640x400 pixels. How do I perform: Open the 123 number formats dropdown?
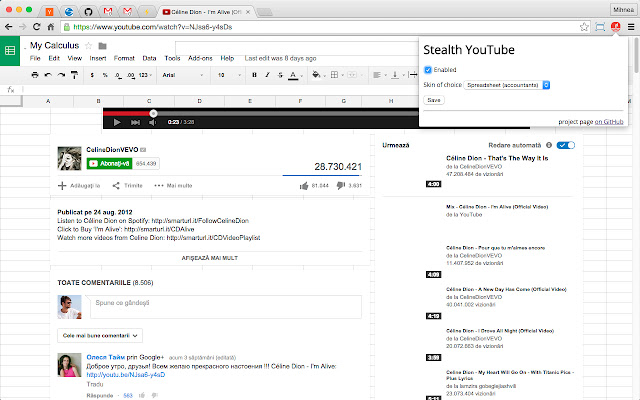coord(145,75)
